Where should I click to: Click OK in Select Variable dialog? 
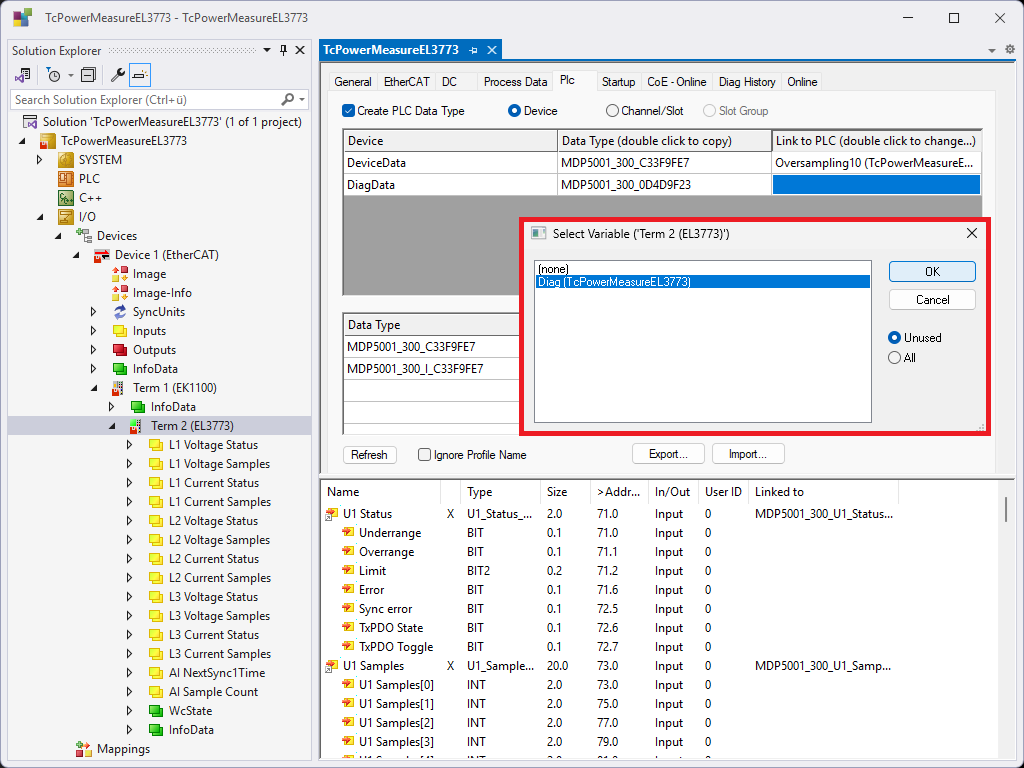click(x=932, y=272)
